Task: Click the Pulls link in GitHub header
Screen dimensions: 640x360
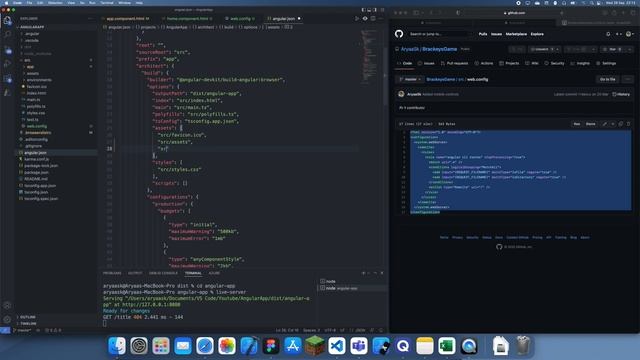Action: [483, 34]
